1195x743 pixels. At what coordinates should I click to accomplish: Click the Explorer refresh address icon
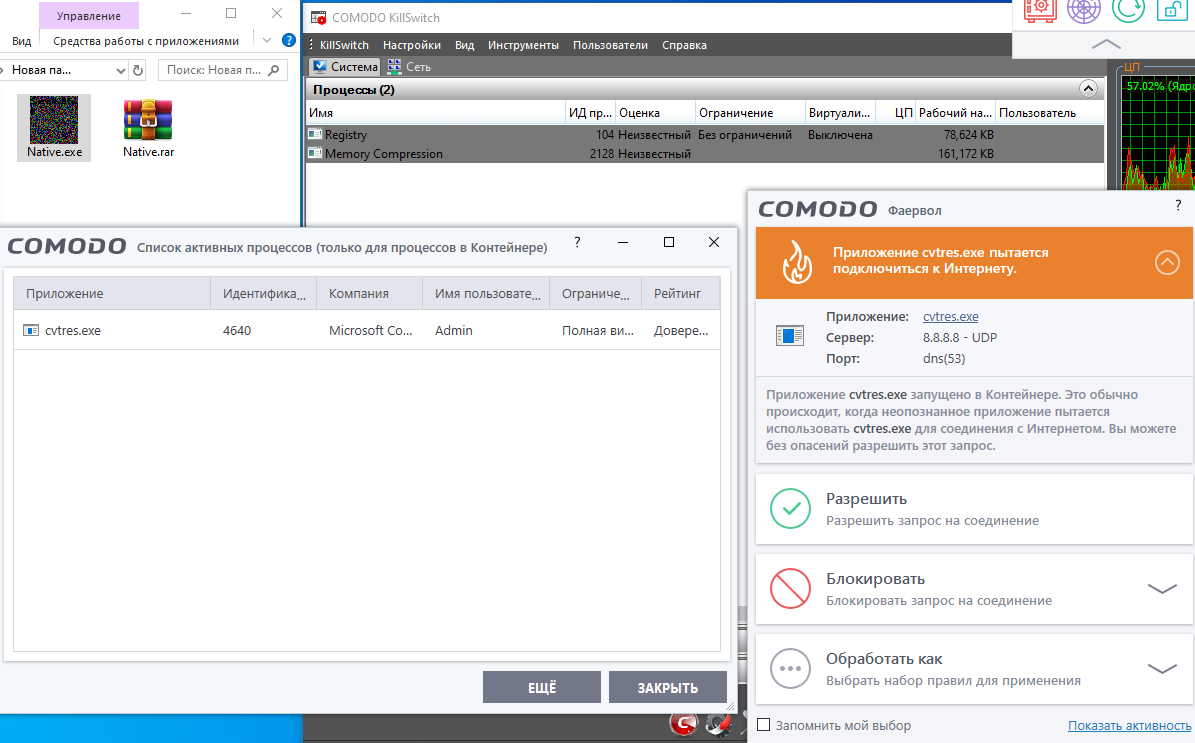[138, 70]
